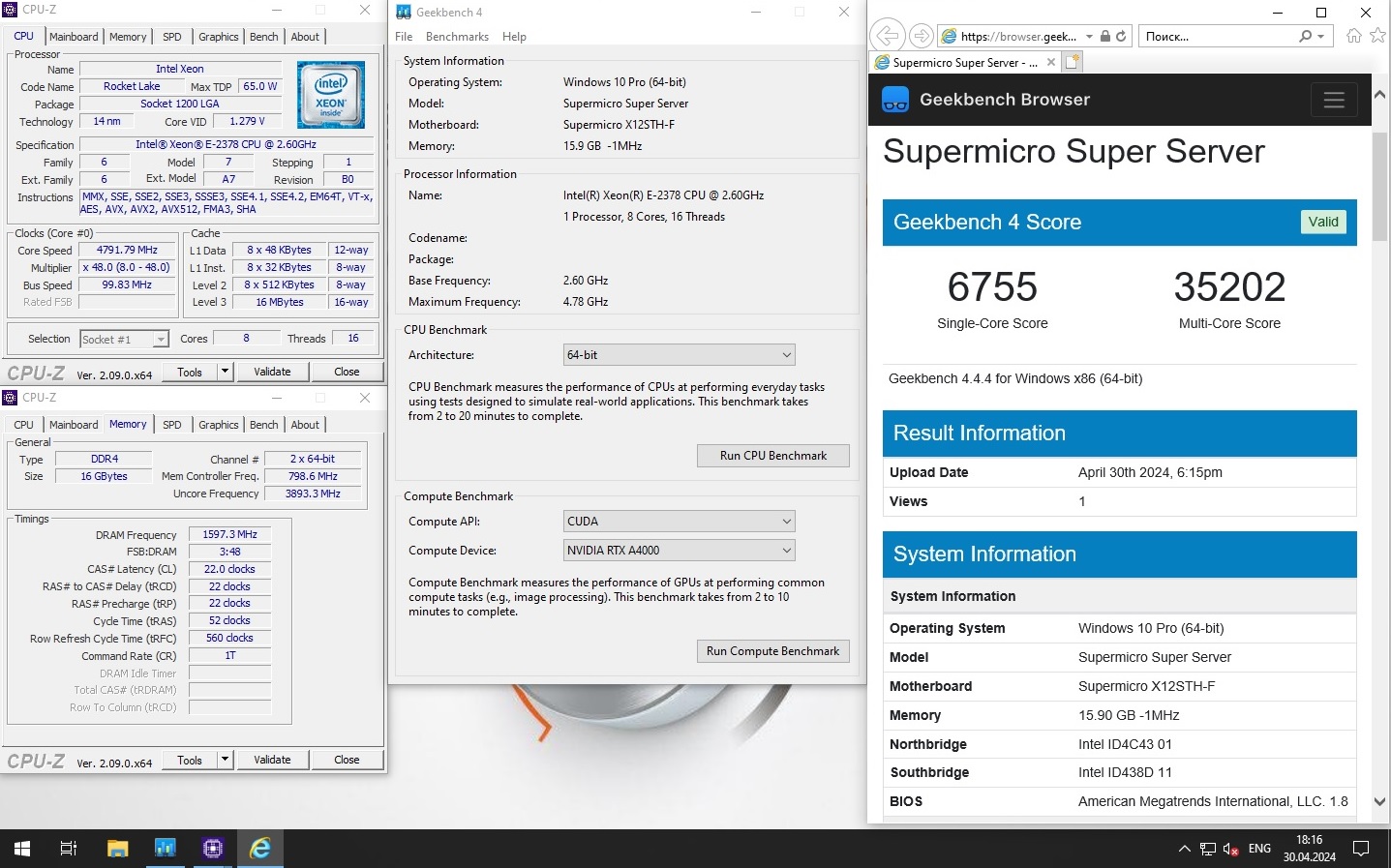The width and height of the screenshot is (1391, 868).
Task: Open the Architecture 64-bit dropdown
Action: [680, 355]
